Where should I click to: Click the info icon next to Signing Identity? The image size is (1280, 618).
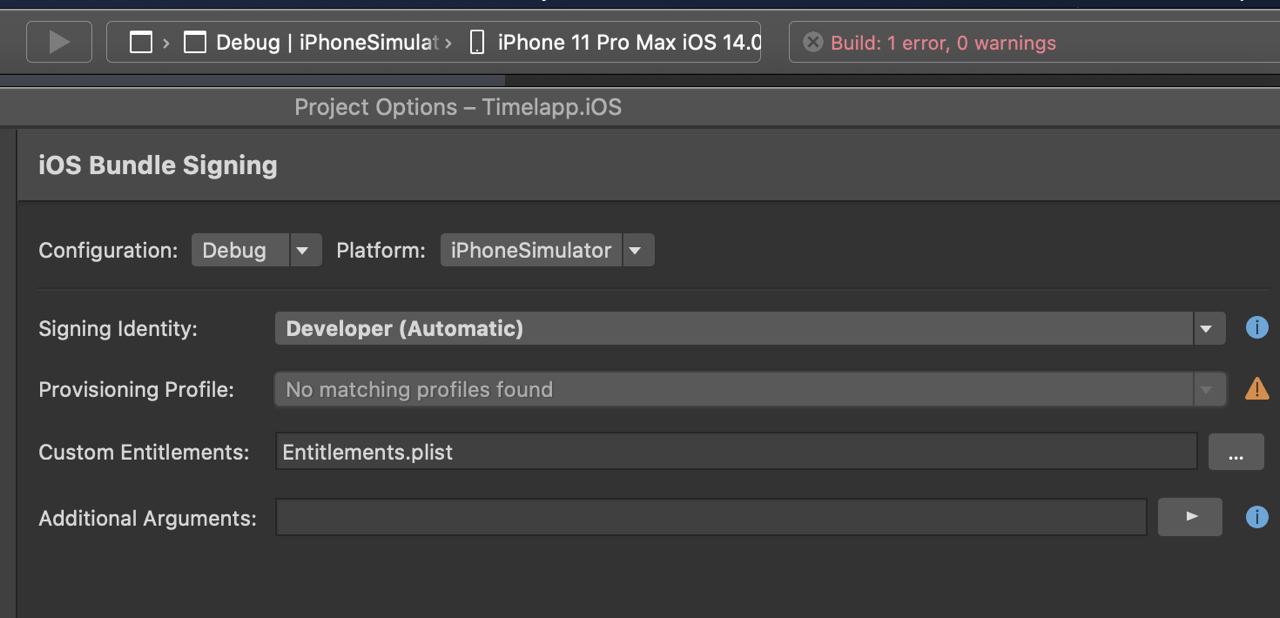1257,327
